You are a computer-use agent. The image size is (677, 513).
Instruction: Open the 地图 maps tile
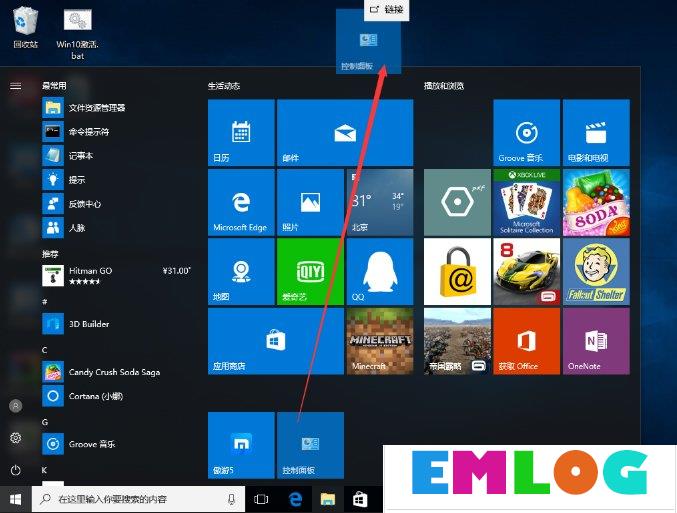tap(241, 272)
